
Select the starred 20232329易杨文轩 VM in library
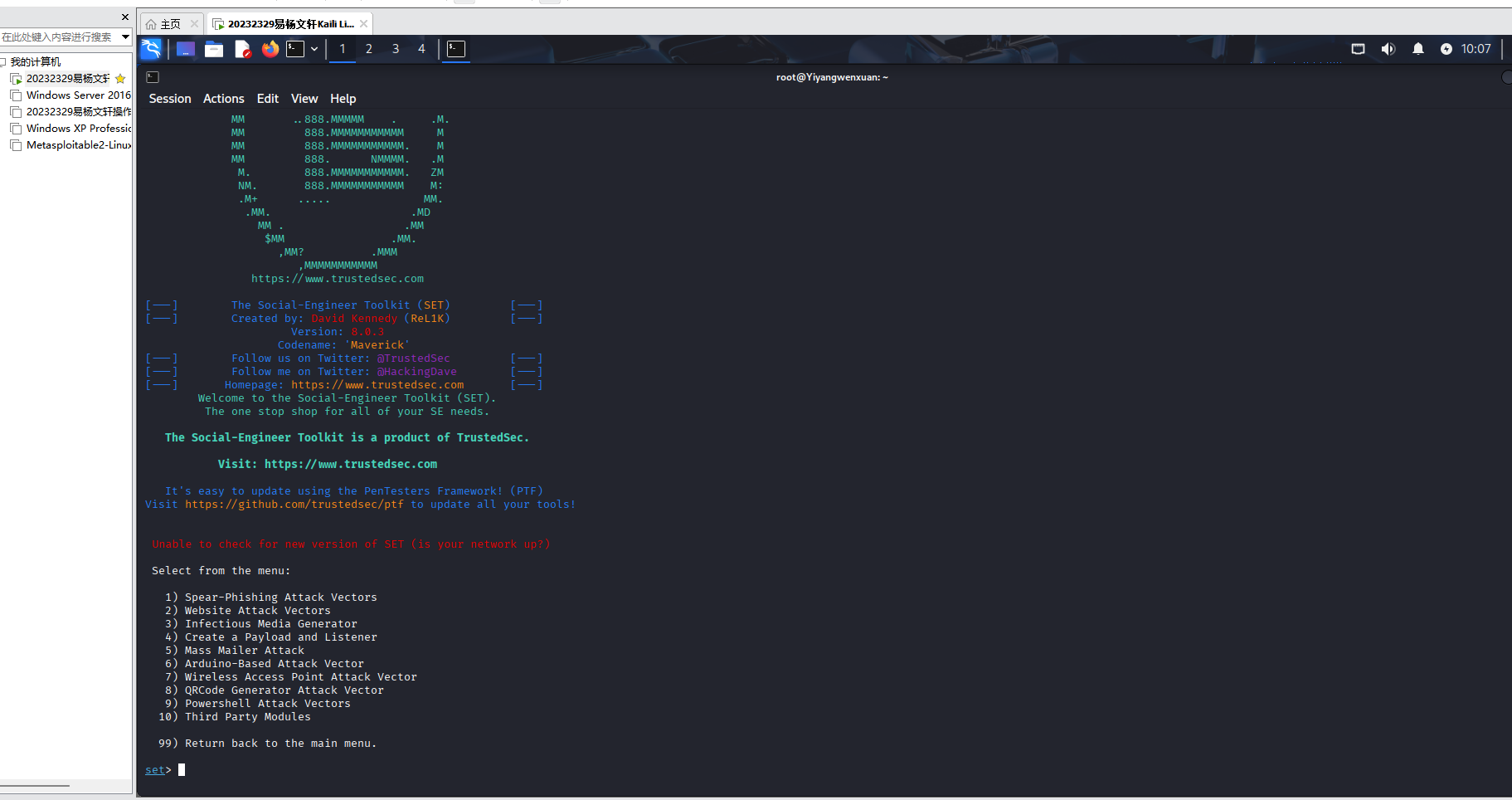68,79
